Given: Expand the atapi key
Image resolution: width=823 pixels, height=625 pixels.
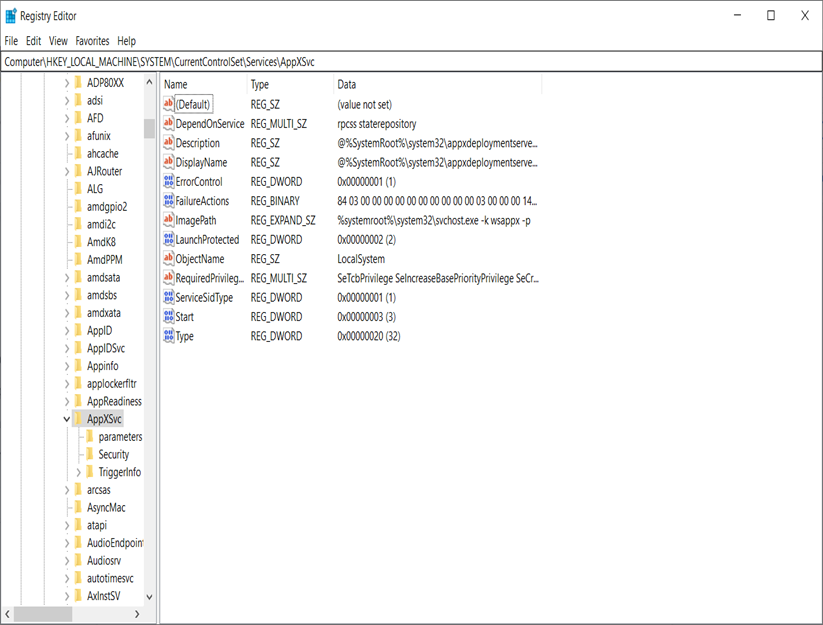Looking at the screenshot, I should coord(67,525).
